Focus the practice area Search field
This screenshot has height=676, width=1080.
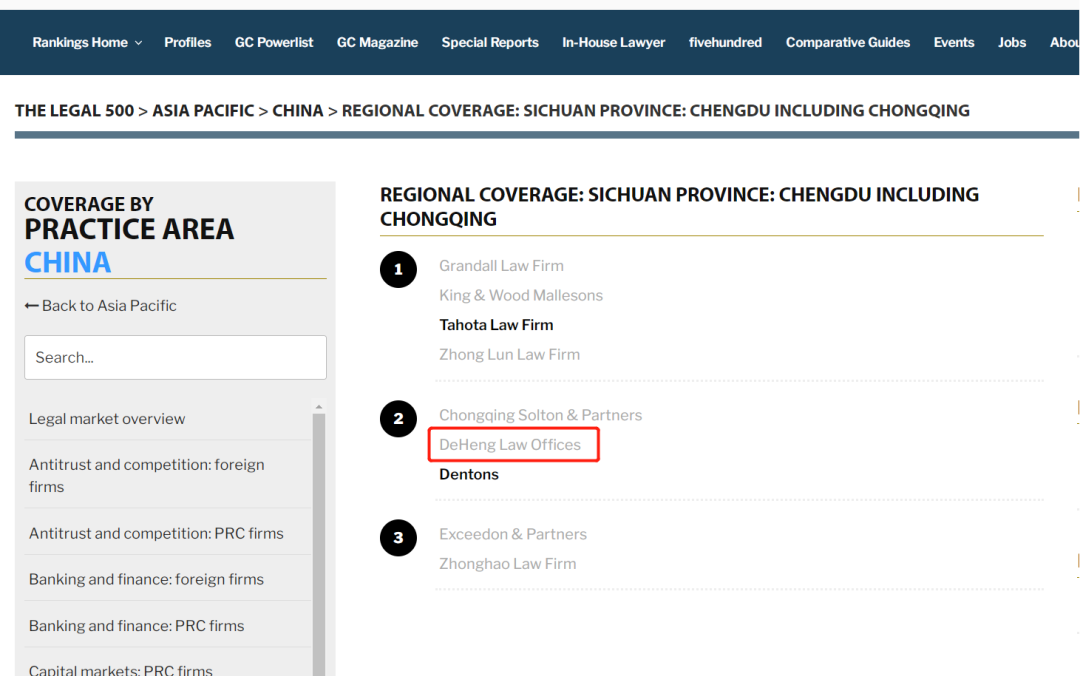click(x=176, y=358)
